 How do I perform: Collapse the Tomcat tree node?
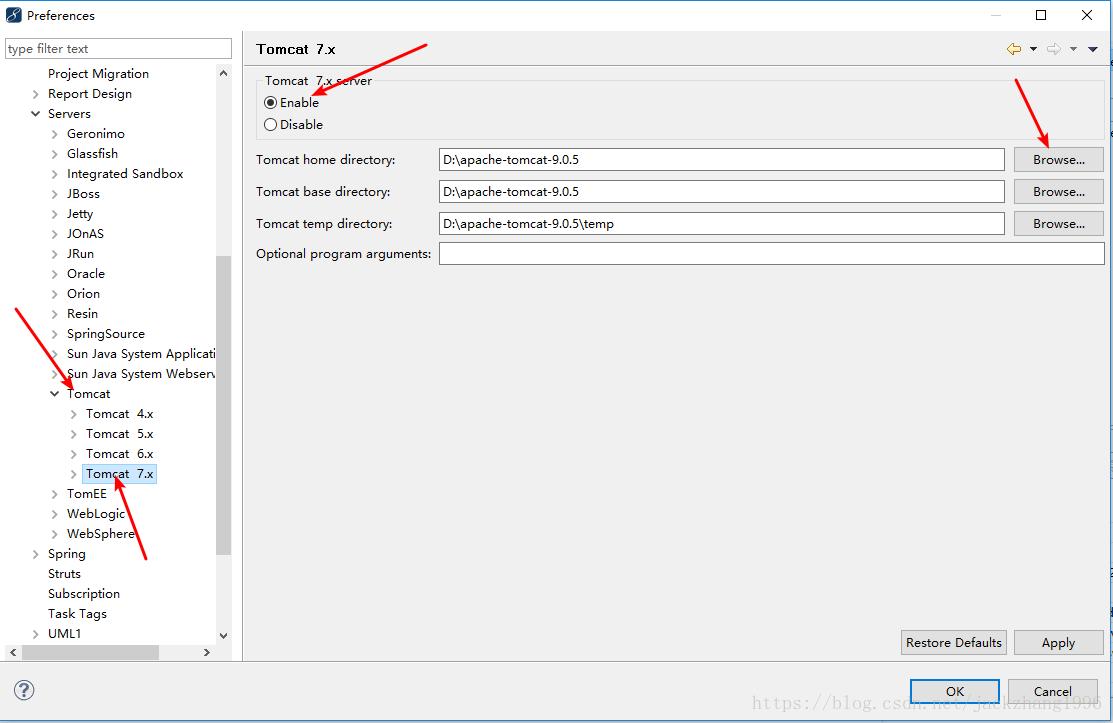pyautogui.click(x=55, y=394)
